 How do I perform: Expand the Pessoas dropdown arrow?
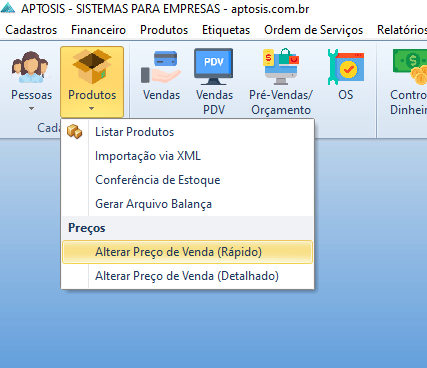point(31,108)
